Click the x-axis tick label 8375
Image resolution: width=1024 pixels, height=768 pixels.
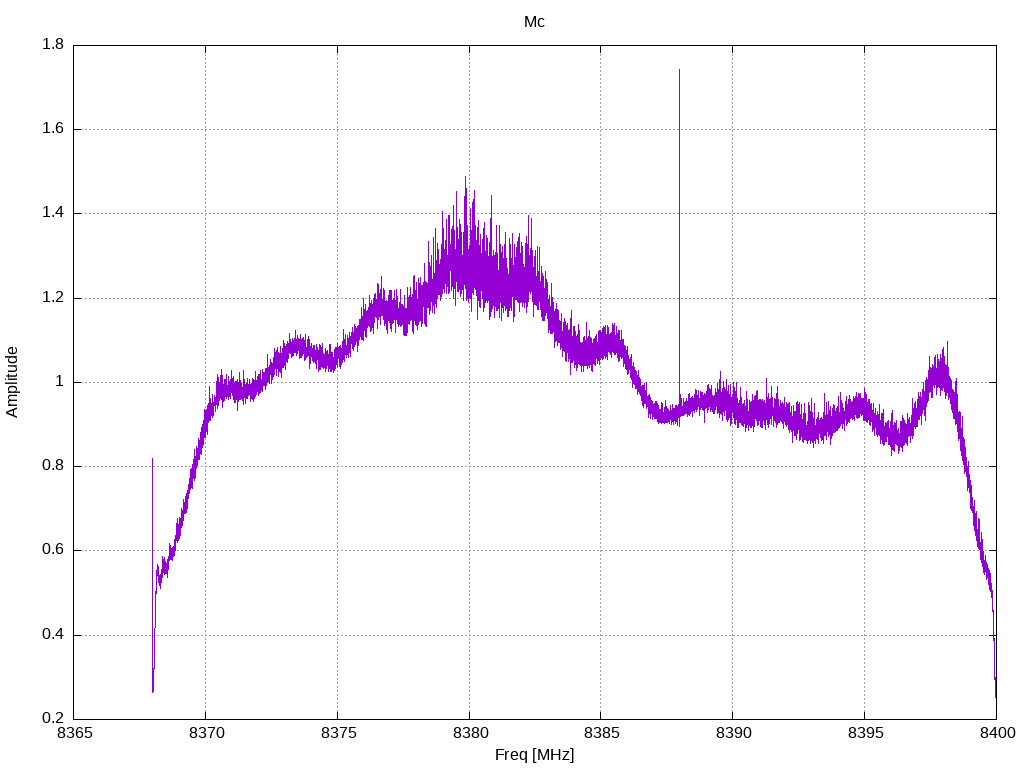point(338,733)
